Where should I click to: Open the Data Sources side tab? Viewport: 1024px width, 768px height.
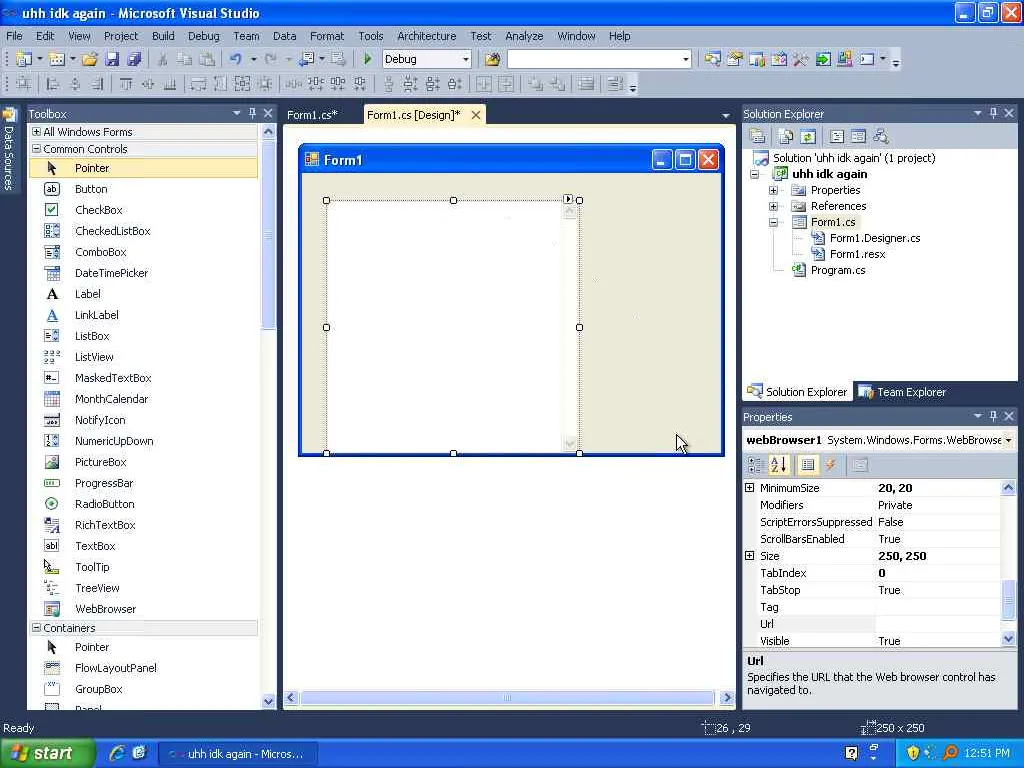[8, 150]
